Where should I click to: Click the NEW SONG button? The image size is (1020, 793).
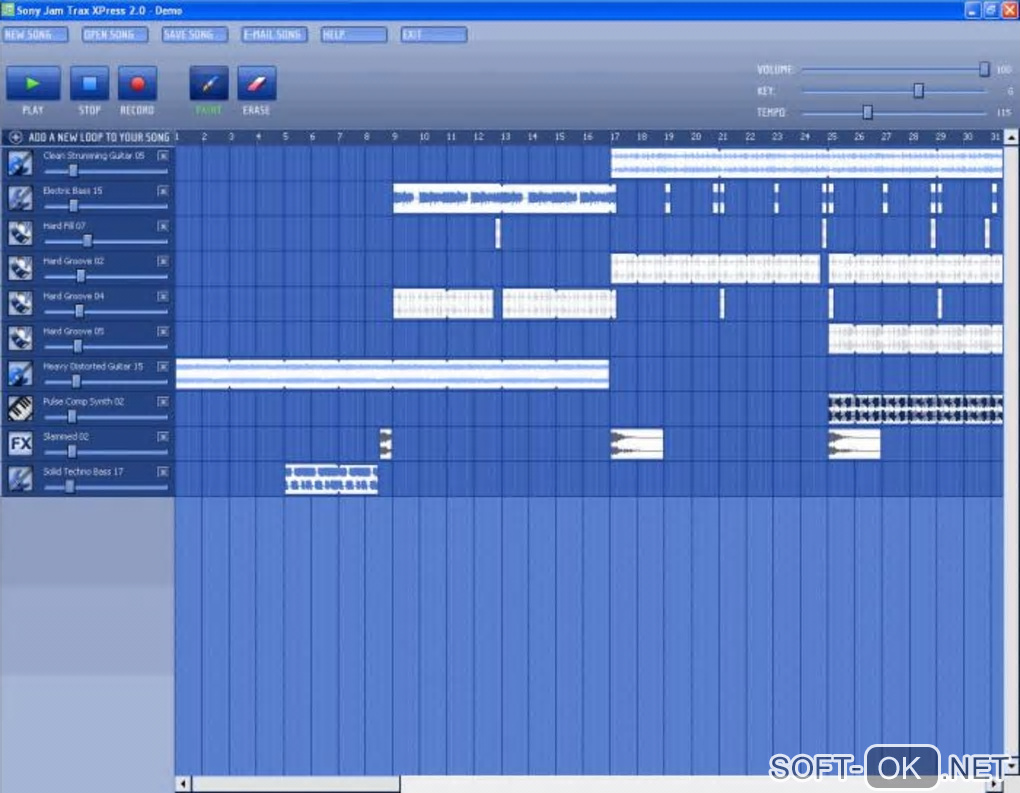[x=34, y=34]
